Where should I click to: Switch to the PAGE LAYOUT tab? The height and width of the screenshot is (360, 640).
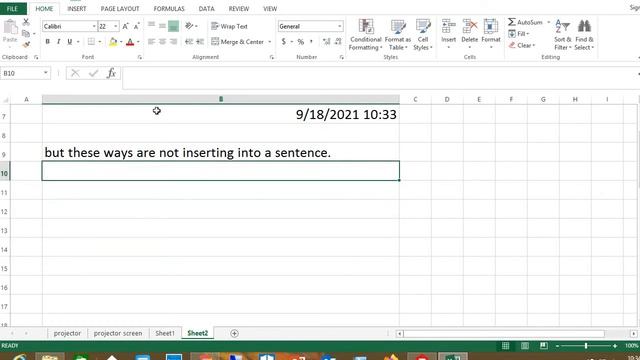[120, 9]
